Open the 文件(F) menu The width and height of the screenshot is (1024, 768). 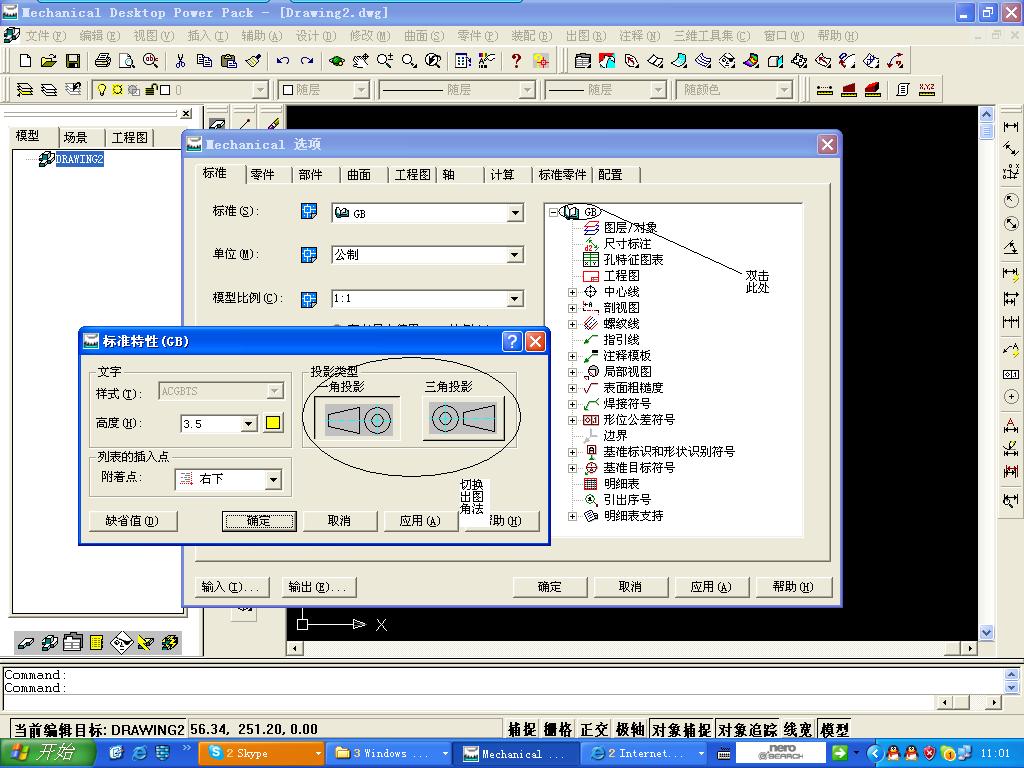46,36
